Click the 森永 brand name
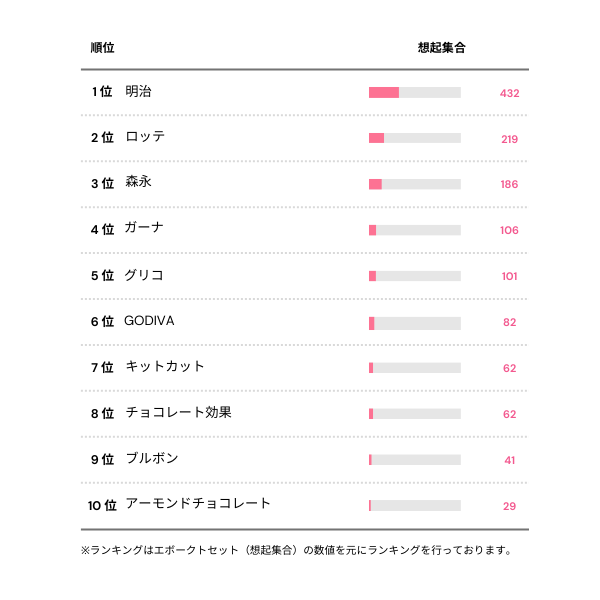The image size is (600, 600). click(x=138, y=183)
